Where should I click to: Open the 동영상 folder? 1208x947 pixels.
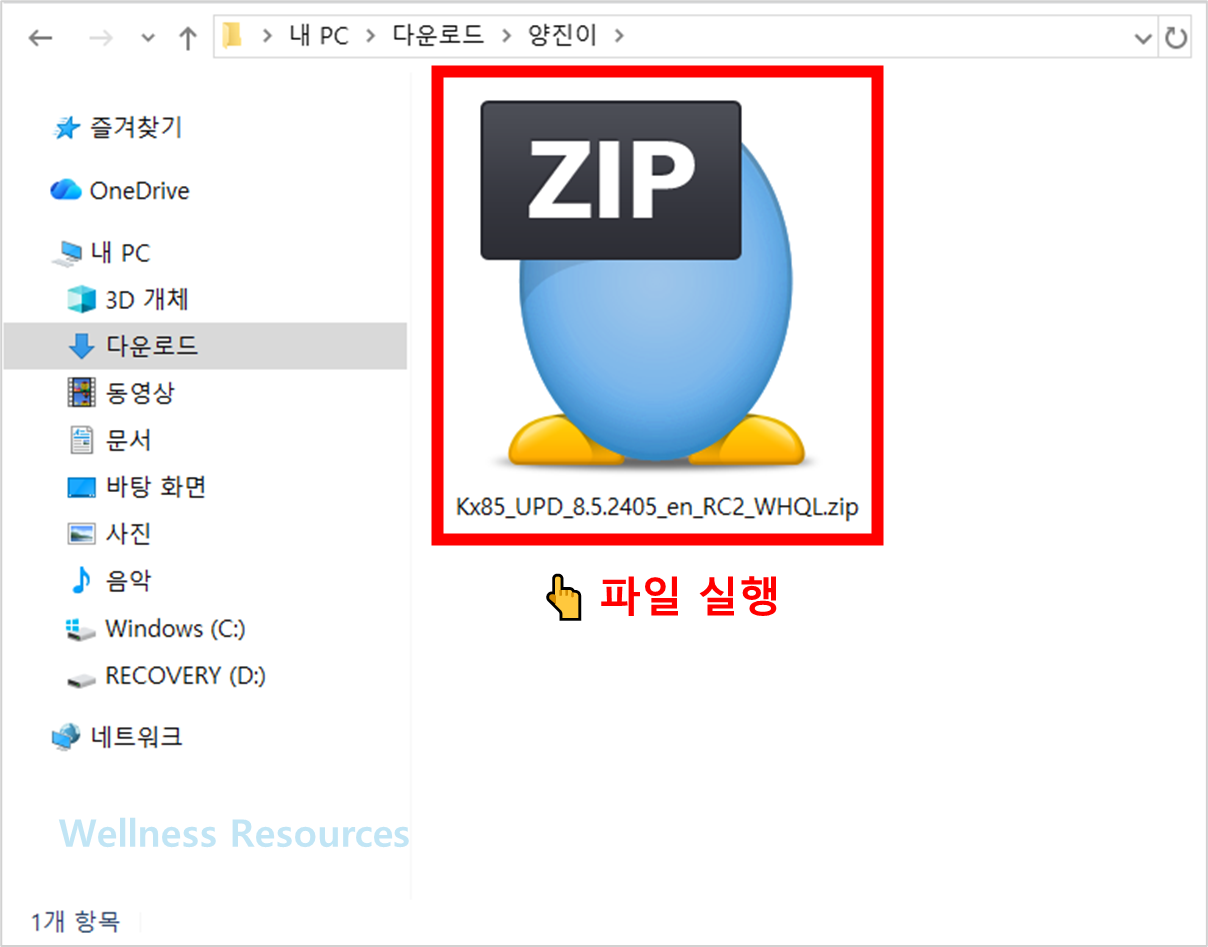click(140, 392)
